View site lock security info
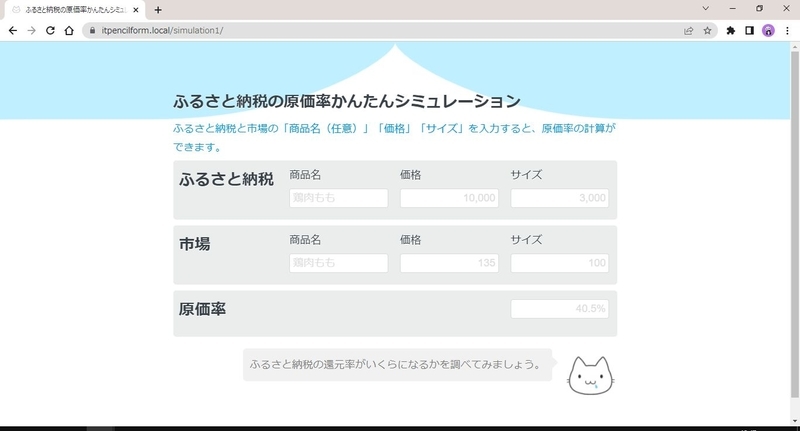 click(92, 31)
